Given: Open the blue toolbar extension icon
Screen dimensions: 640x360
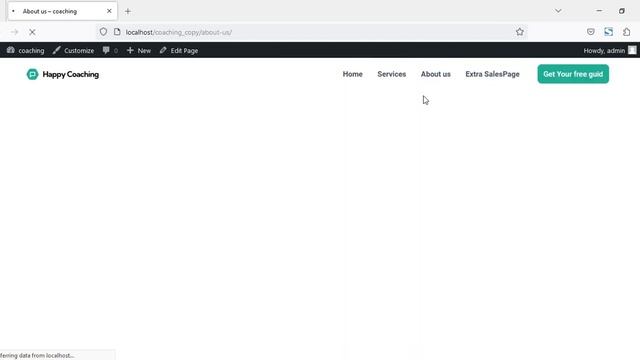Looking at the screenshot, I should click(609, 32).
